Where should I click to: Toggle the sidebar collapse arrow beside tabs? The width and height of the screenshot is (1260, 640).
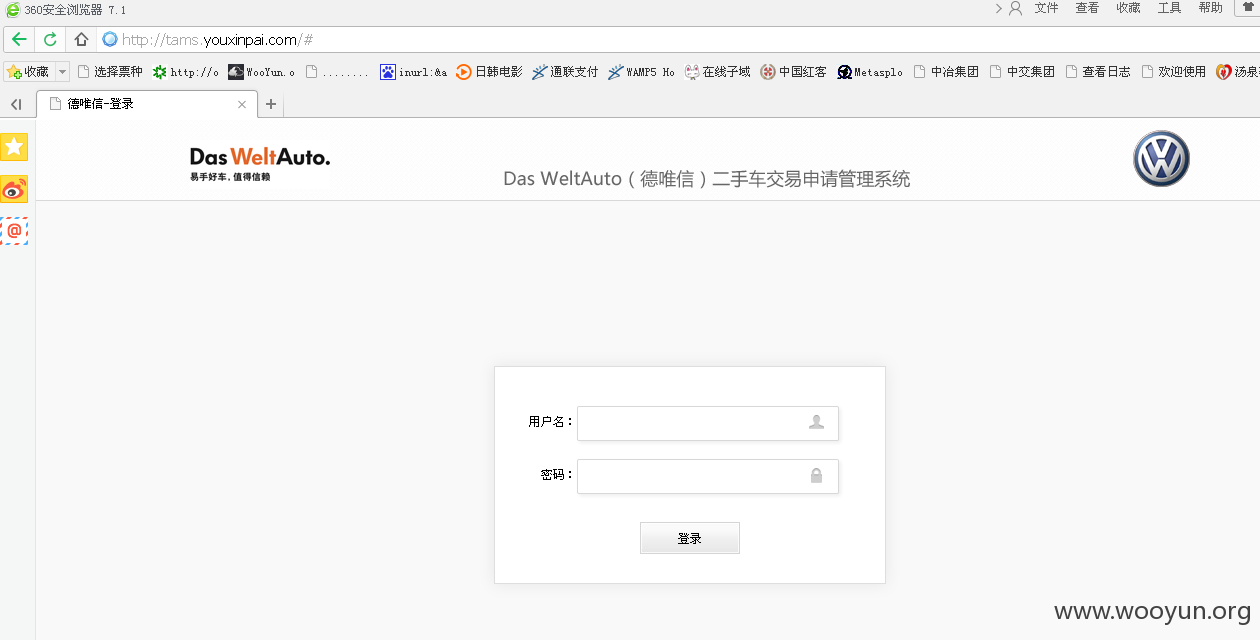(16, 104)
